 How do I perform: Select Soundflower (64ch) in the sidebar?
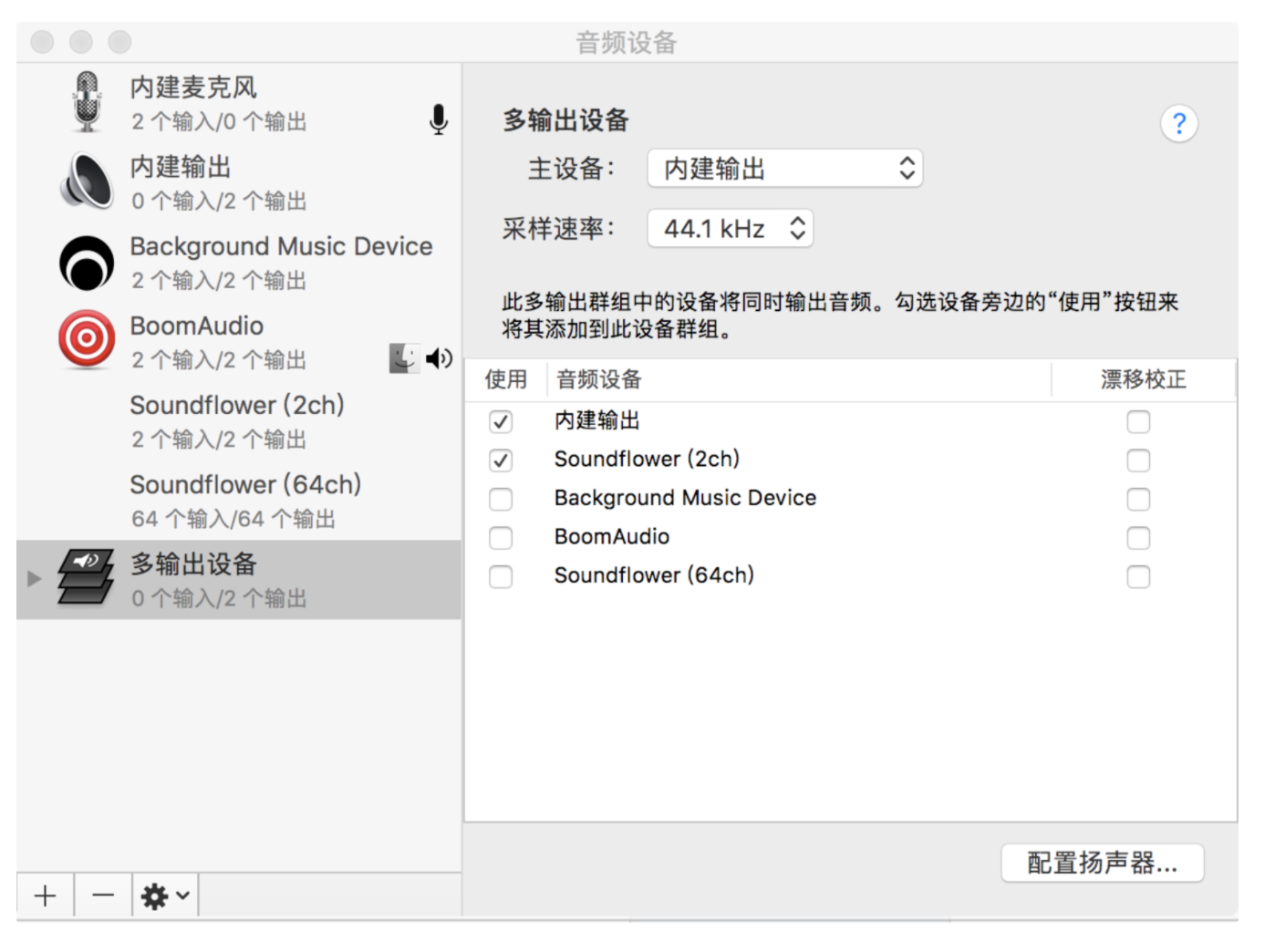pyautogui.click(x=239, y=500)
